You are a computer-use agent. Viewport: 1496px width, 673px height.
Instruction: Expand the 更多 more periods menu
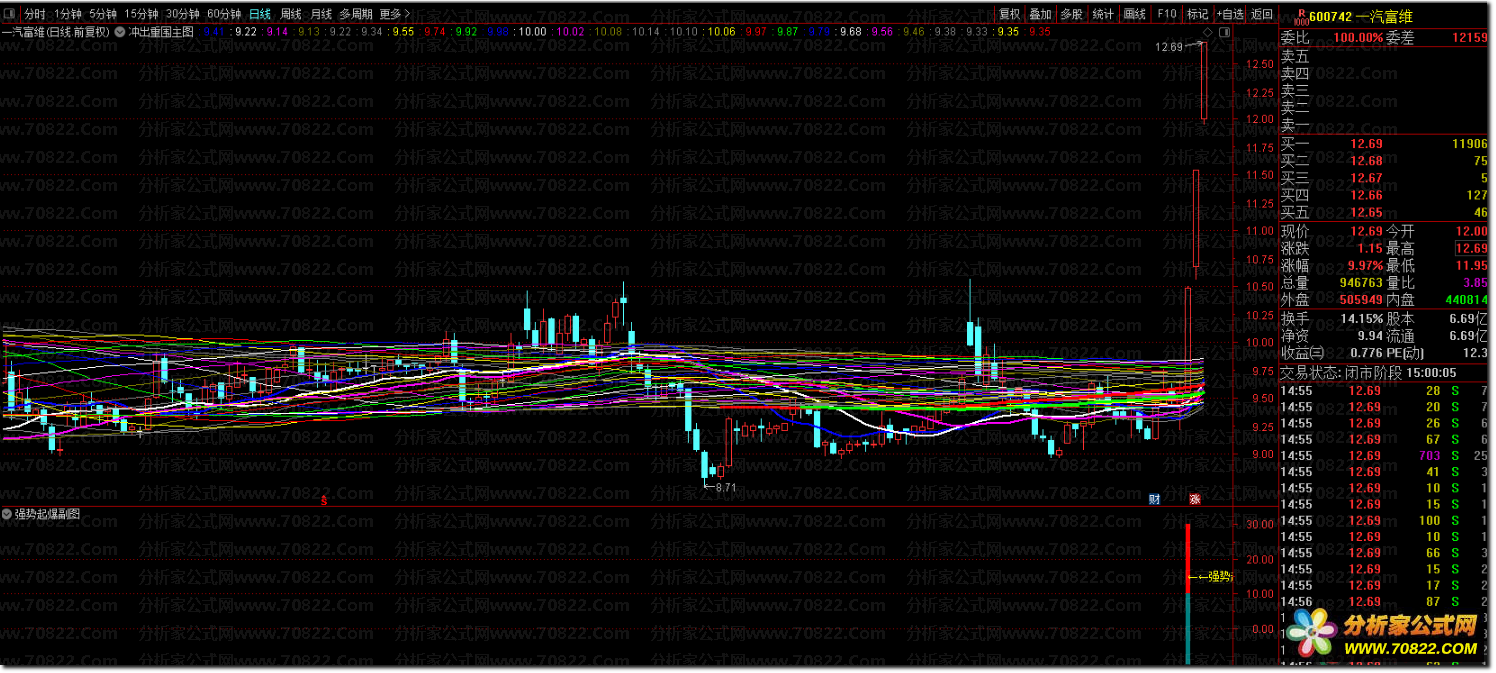coord(394,14)
